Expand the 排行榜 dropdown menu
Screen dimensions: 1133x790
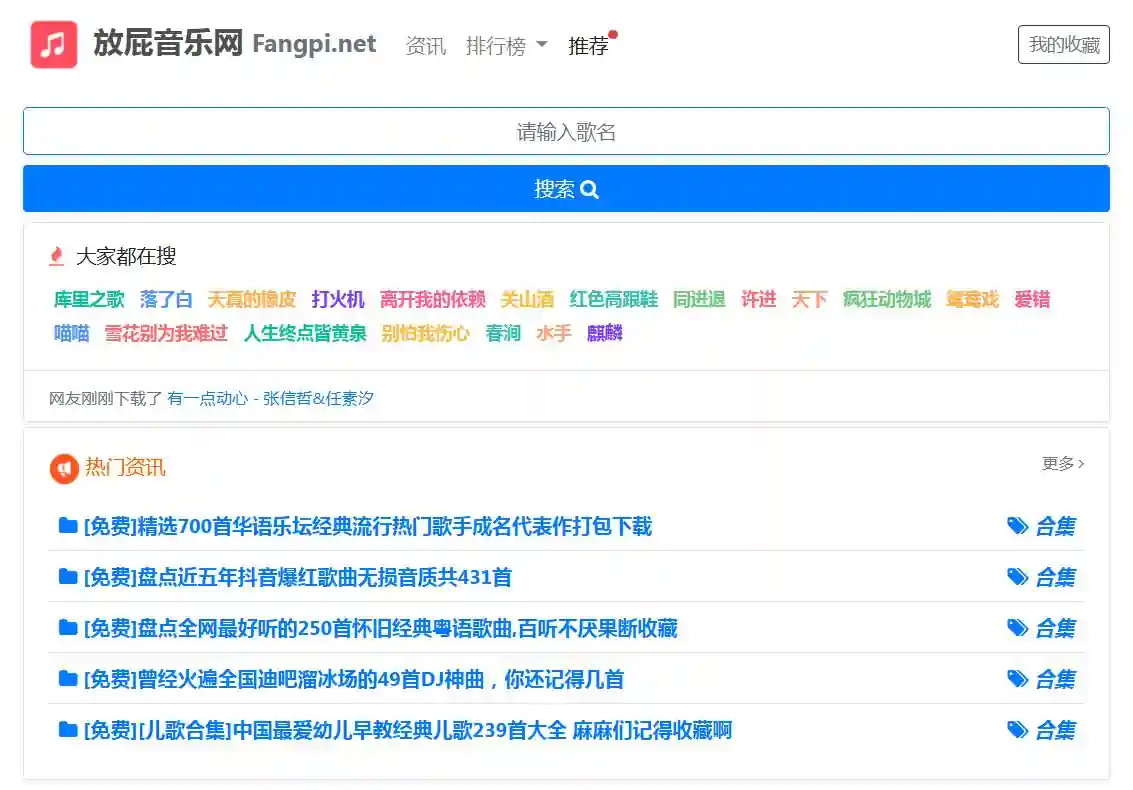point(506,46)
